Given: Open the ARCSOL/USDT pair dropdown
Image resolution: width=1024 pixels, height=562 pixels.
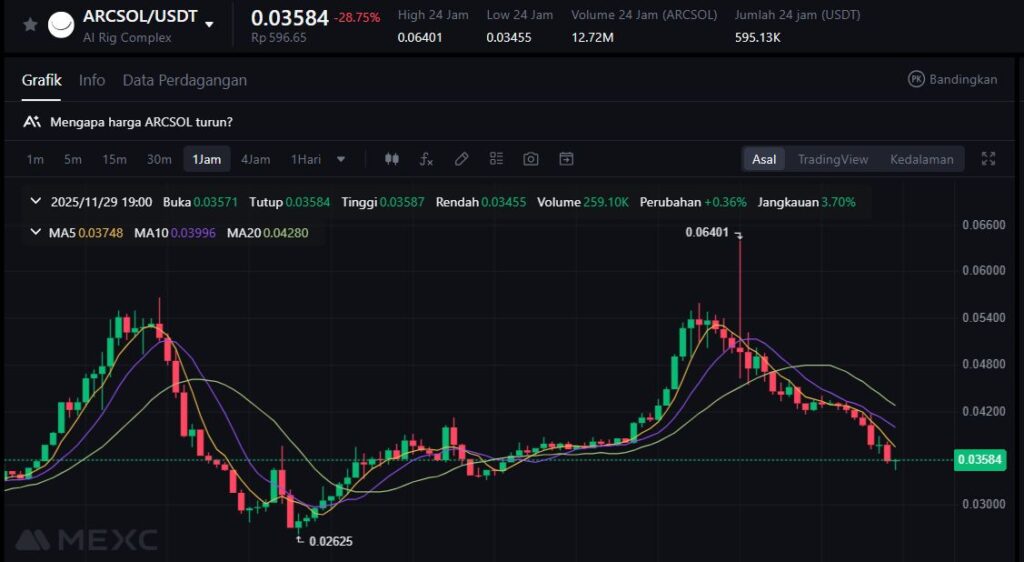Looking at the screenshot, I should coord(209,24).
